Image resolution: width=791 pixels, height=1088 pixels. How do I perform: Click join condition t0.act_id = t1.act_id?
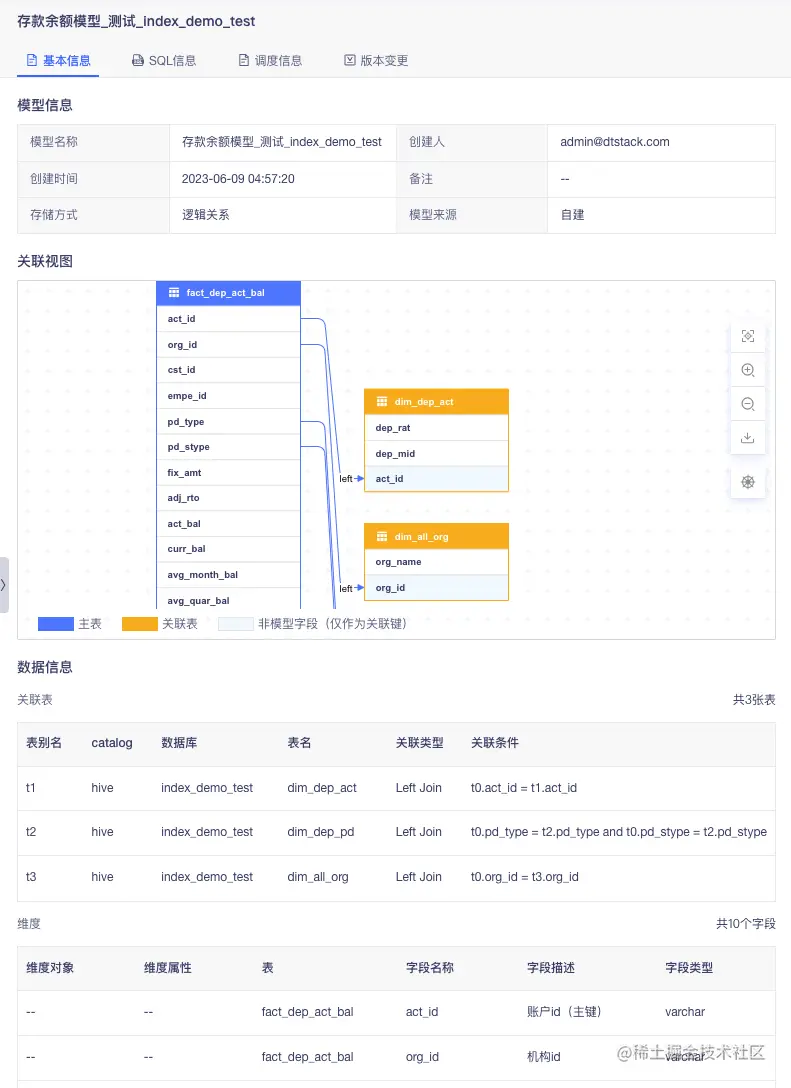click(x=524, y=788)
